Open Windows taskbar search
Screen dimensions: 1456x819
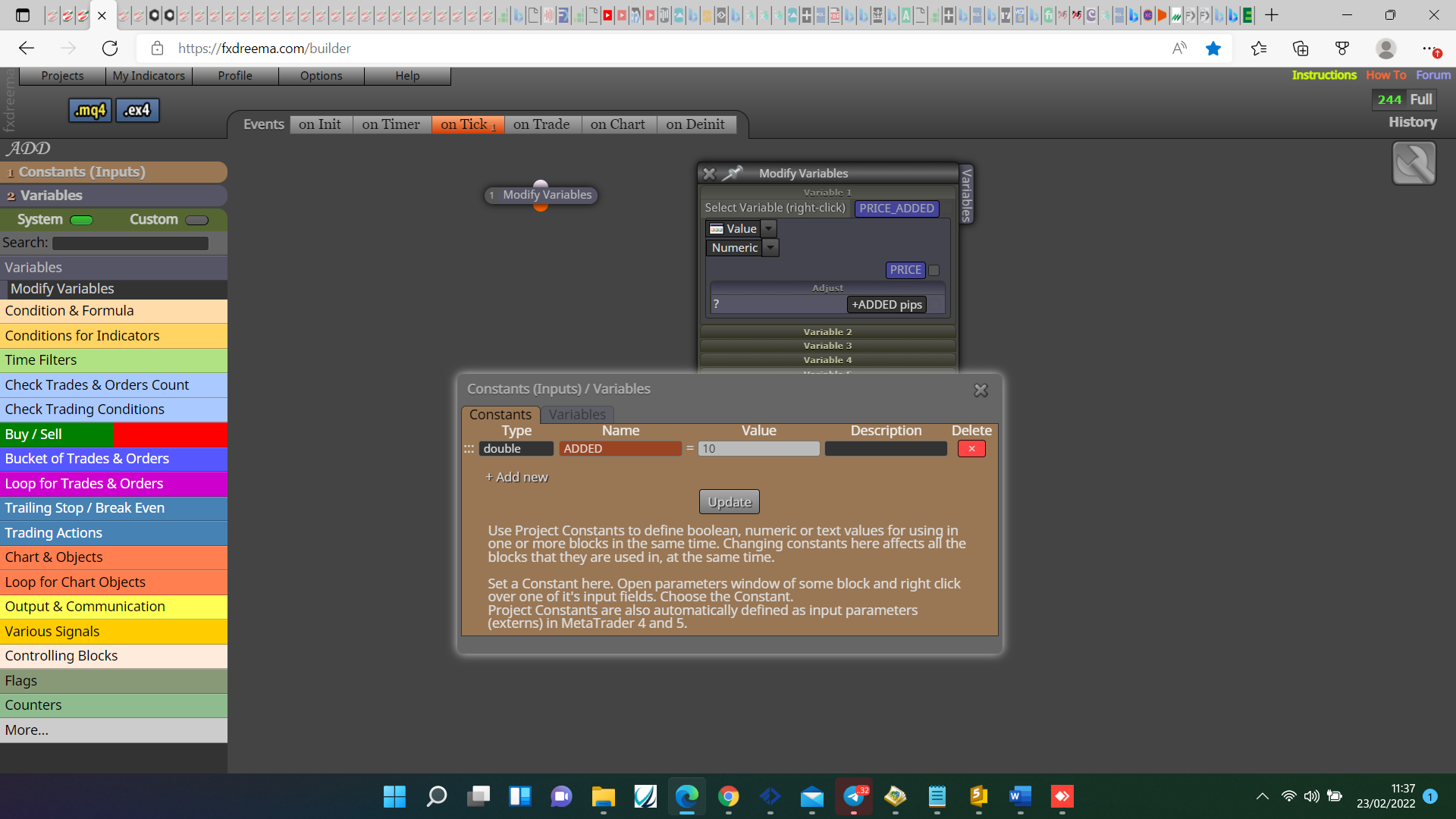[x=437, y=796]
